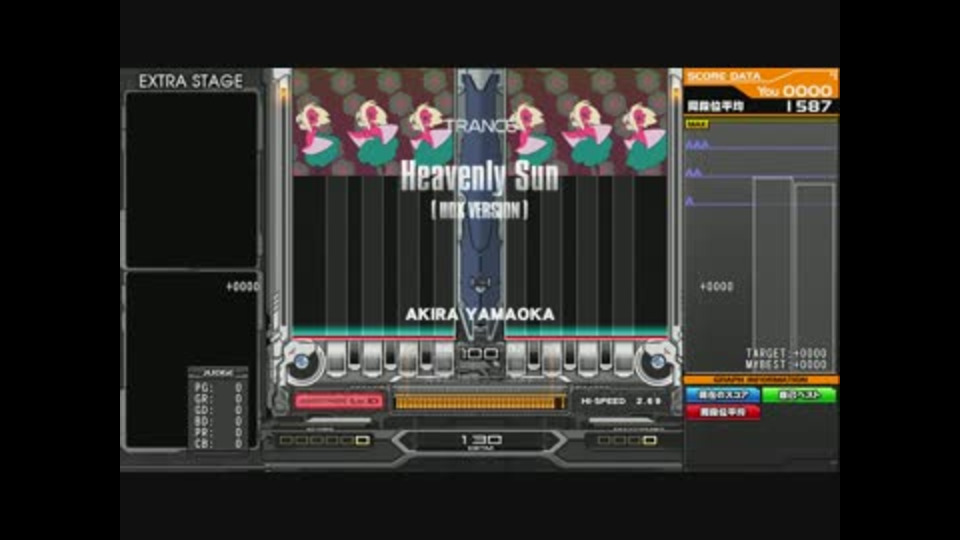Click the song title Heavenly Sun

pyautogui.click(x=479, y=176)
